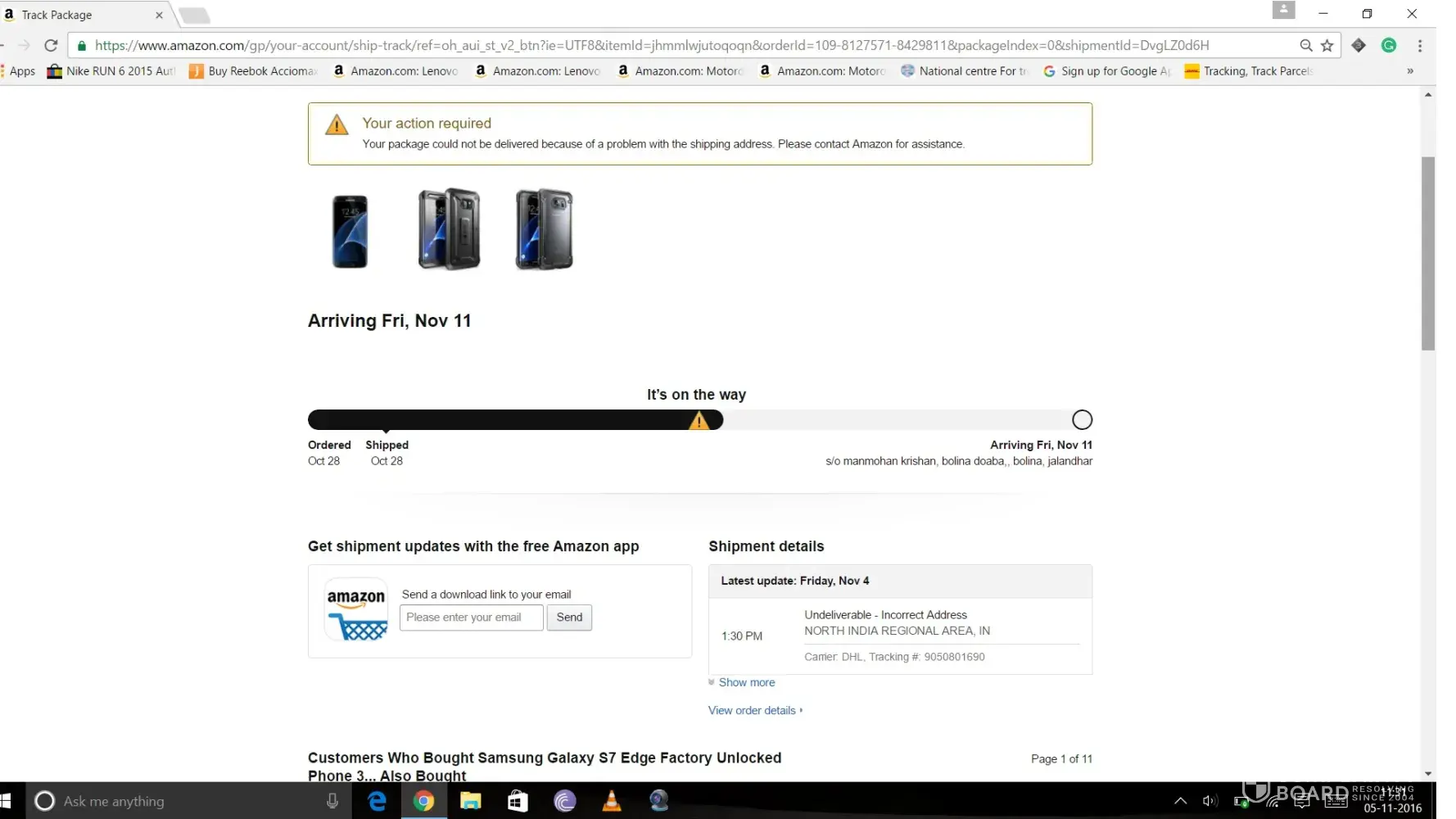Screen dimensions: 1456x819
Task: Click the Amazon app cart logo
Action: coord(356,610)
